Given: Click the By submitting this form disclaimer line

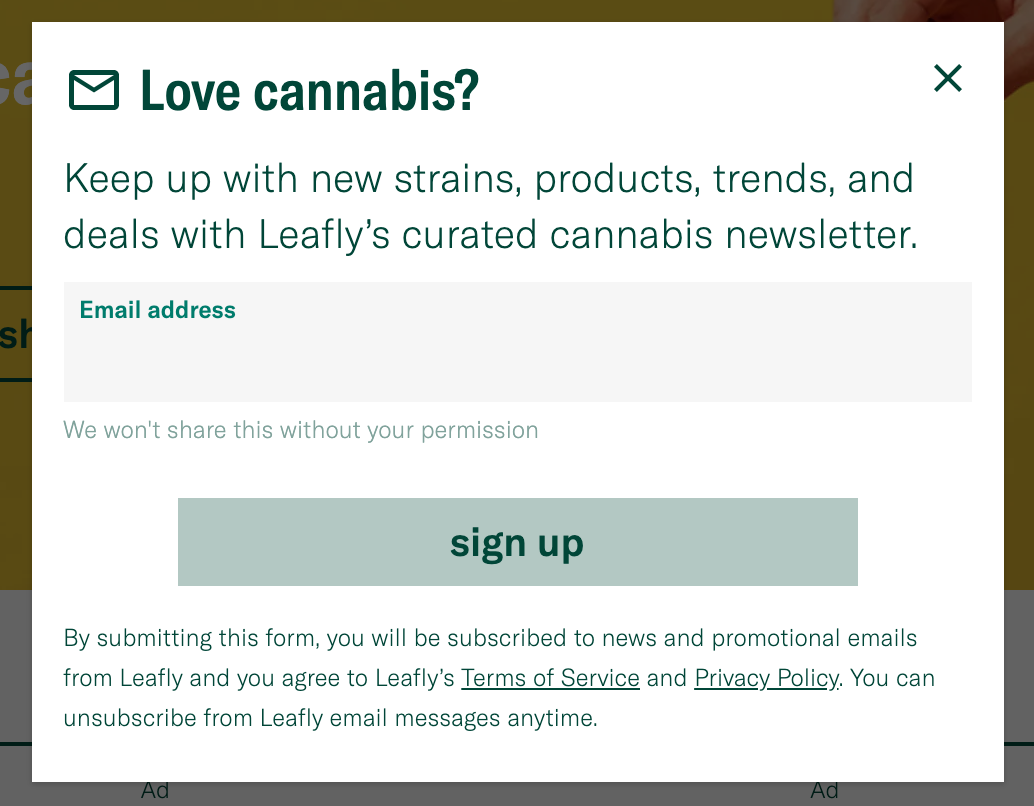Looking at the screenshot, I should (x=490, y=638).
